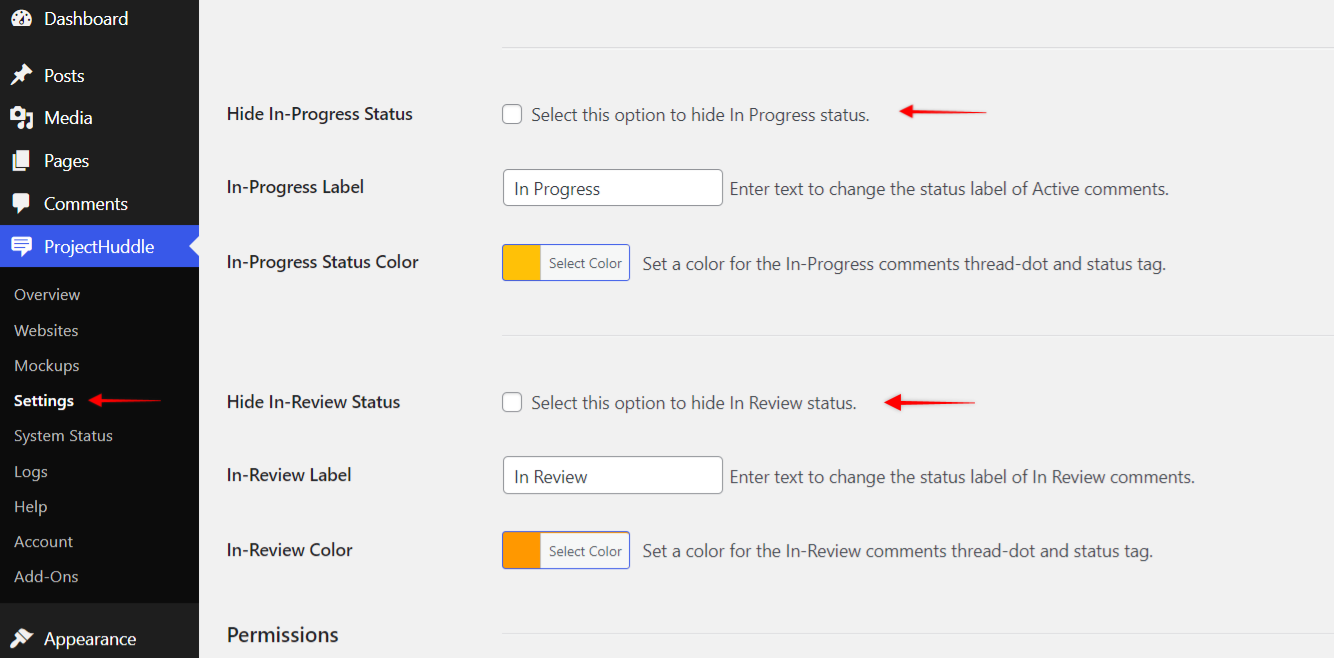Click the yellow In-Progress color swatch
This screenshot has height=658, width=1334.
tap(522, 263)
